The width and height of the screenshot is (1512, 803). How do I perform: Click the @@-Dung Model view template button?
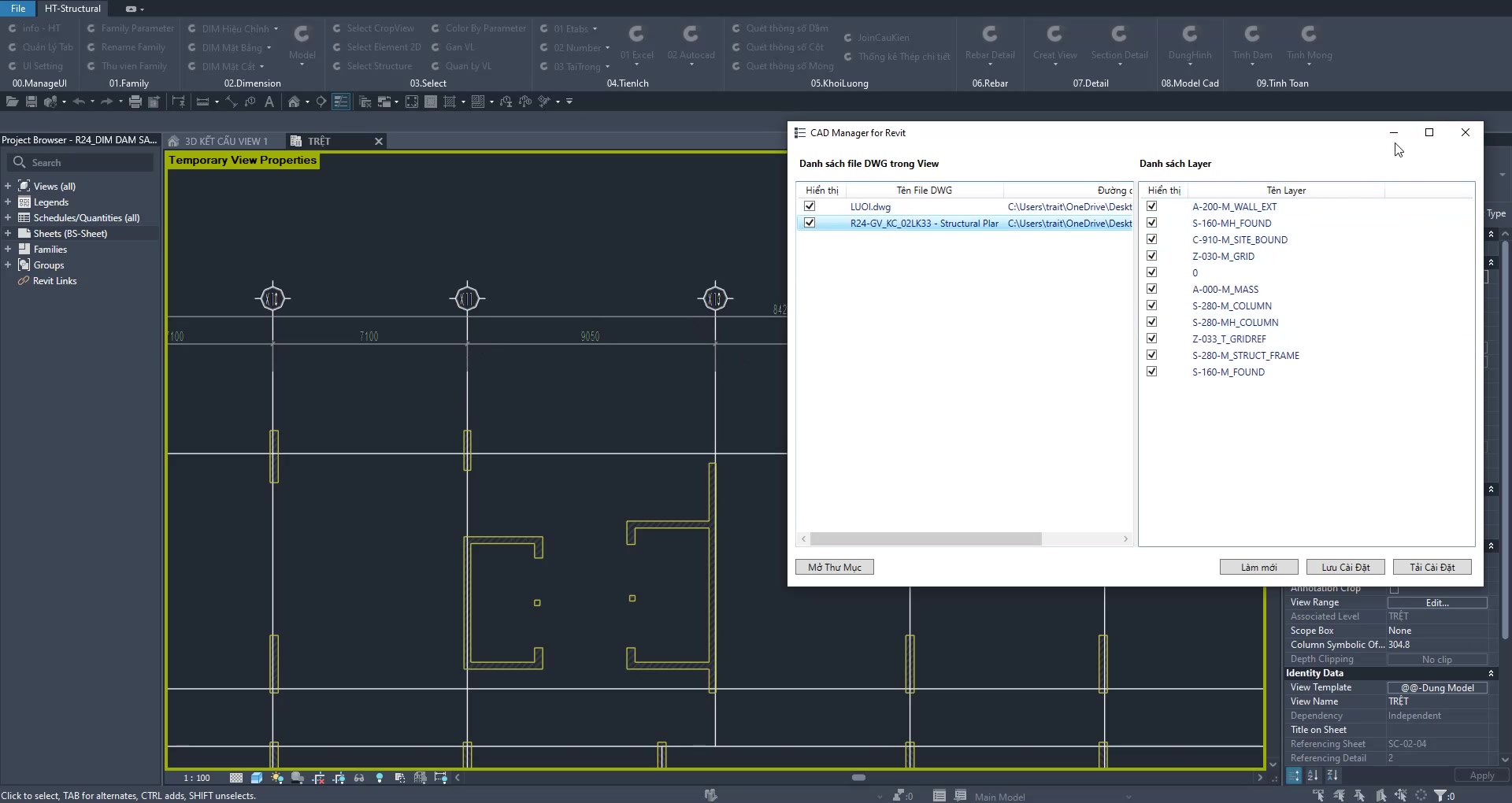(x=1437, y=687)
